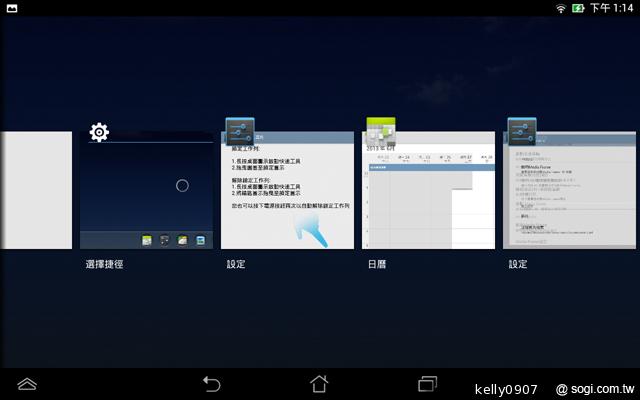The image size is (640, 400).
Task: Open the 設定 preview showing the settings list
Action: [569, 190]
